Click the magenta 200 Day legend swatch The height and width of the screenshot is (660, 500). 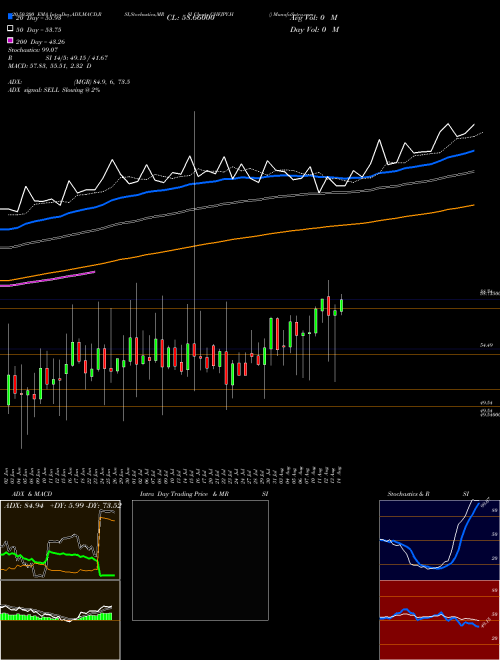pos(10,40)
